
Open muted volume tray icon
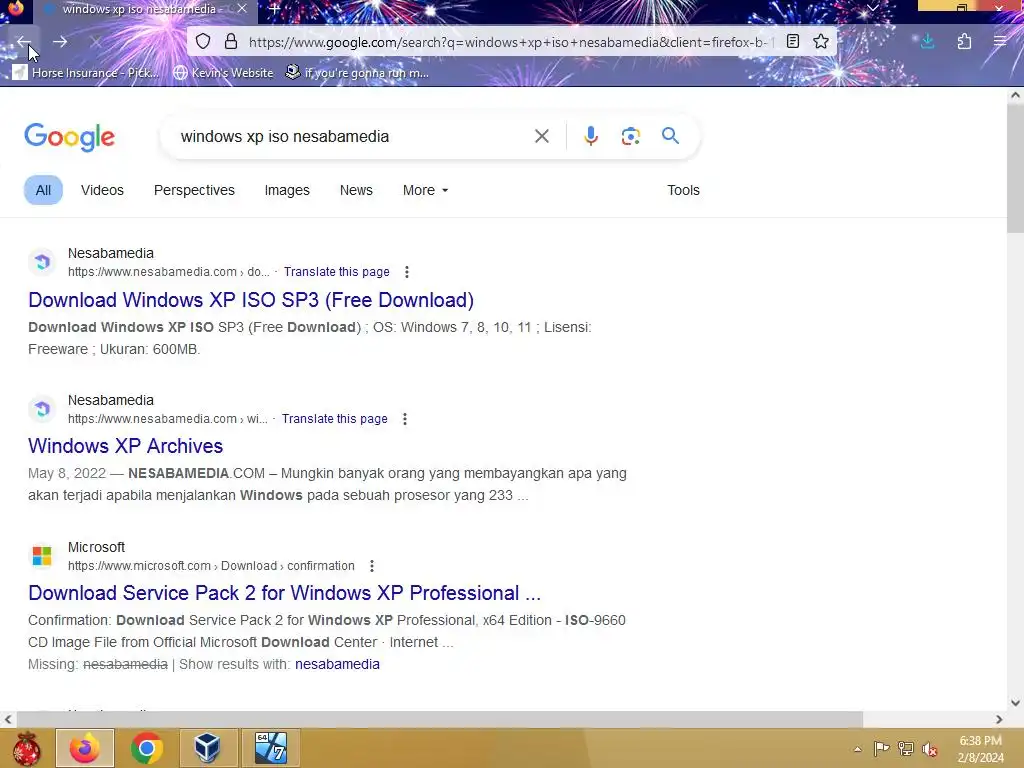(x=930, y=748)
